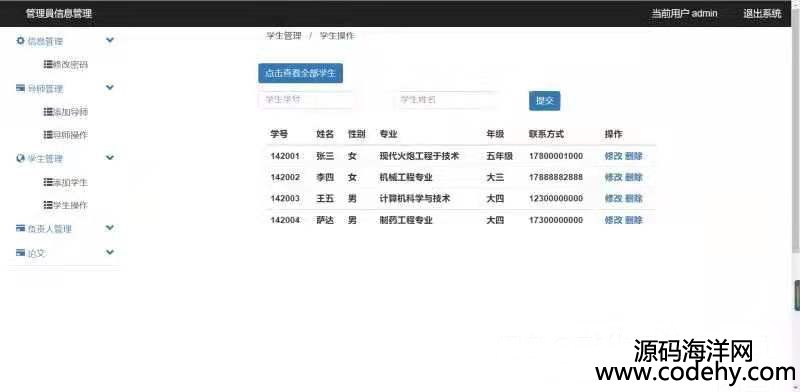Click the globe icon beside 学生管理

tap(20, 158)
